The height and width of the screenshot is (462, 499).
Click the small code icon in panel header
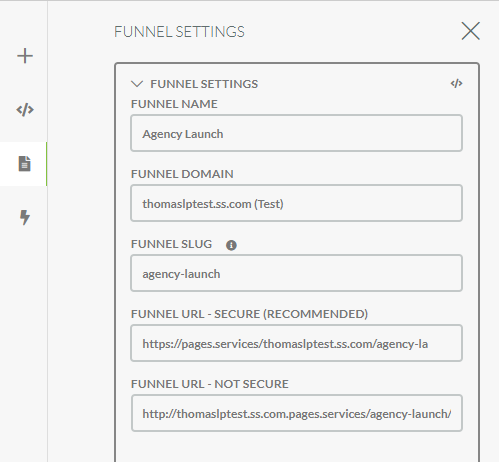click(456, 83)
